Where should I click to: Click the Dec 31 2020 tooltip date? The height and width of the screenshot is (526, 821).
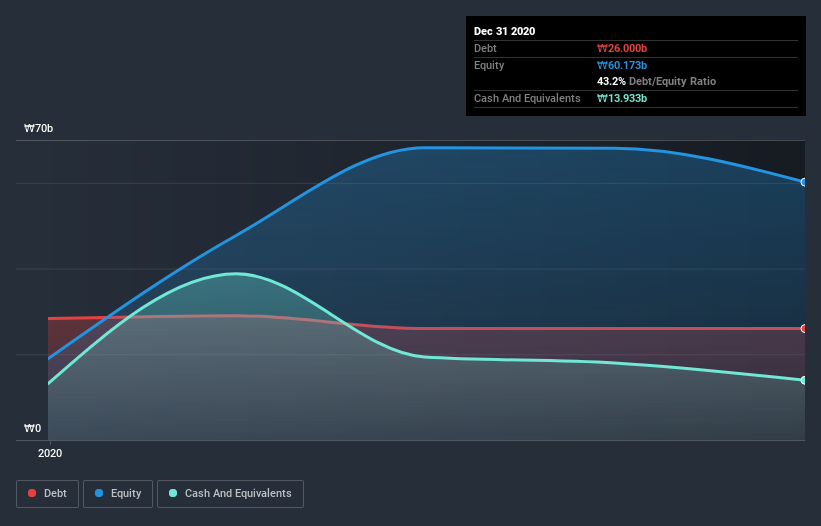point(504,31)
